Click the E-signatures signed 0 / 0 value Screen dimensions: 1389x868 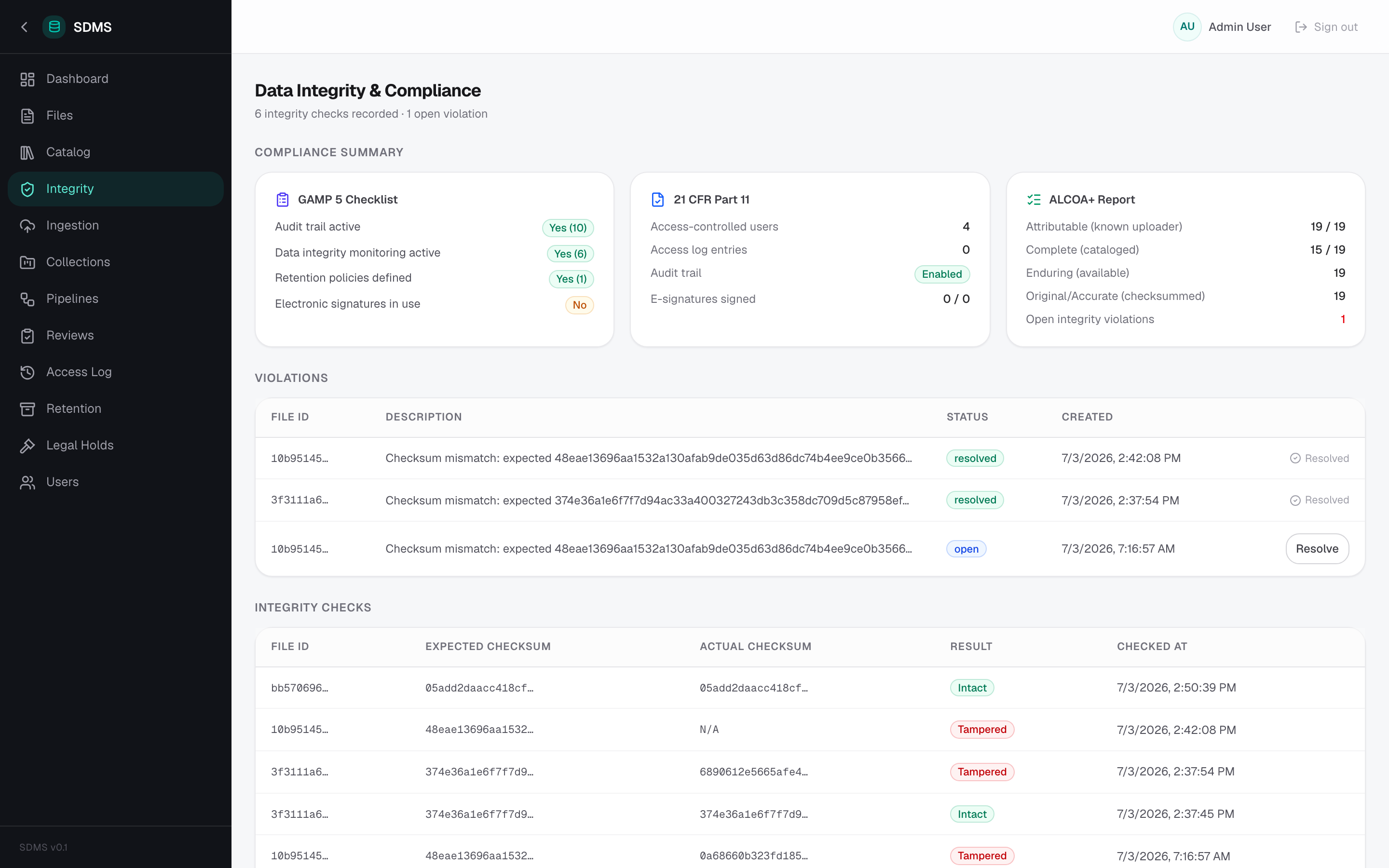click(x=956, y=299)
